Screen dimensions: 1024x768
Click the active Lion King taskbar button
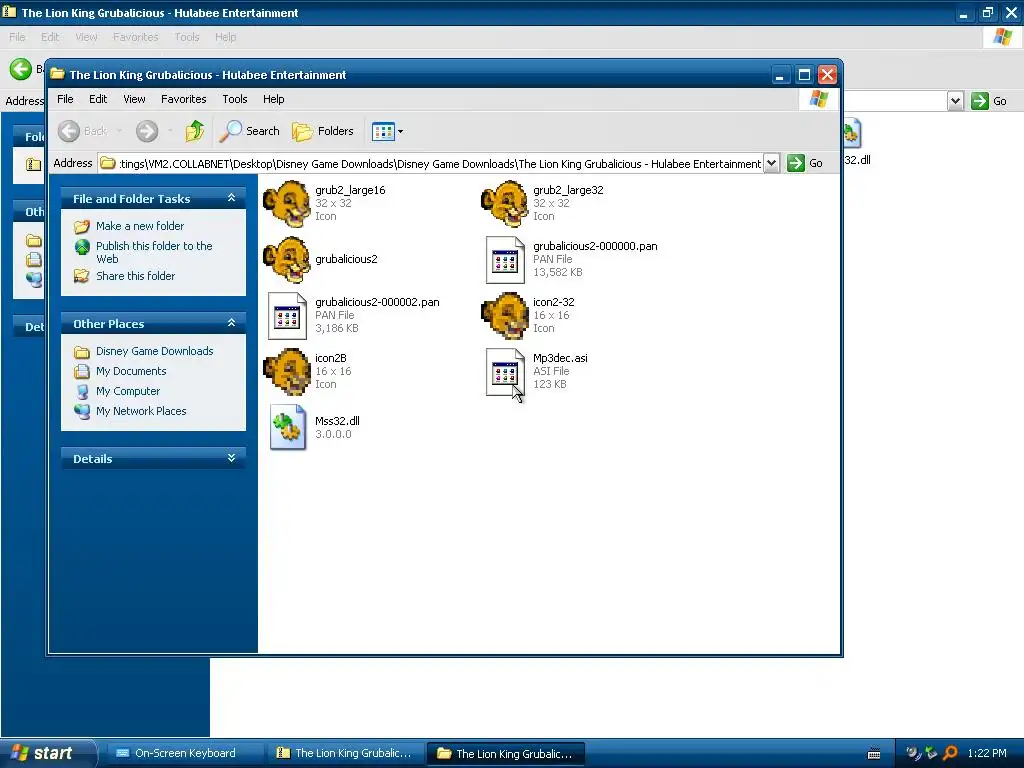tap(506, 754)
